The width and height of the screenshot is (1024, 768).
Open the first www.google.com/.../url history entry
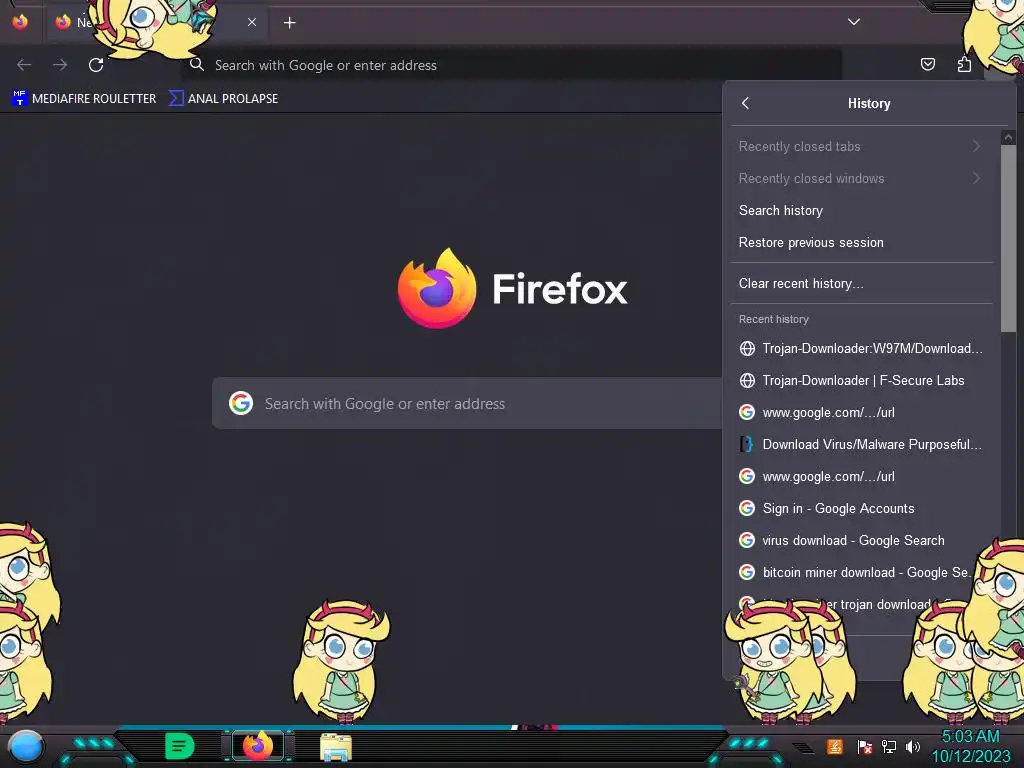pos(861,412)
